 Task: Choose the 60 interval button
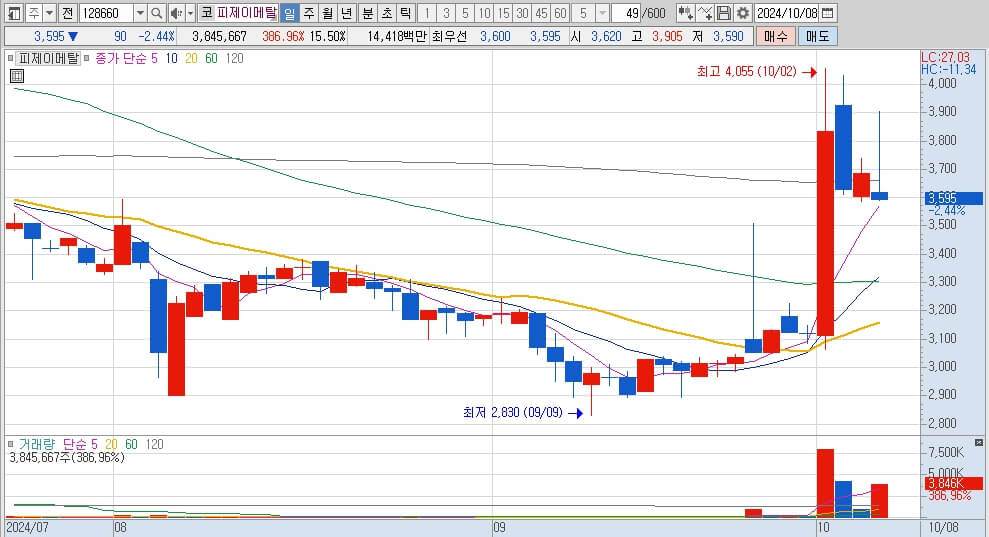[x=560, y=13]
